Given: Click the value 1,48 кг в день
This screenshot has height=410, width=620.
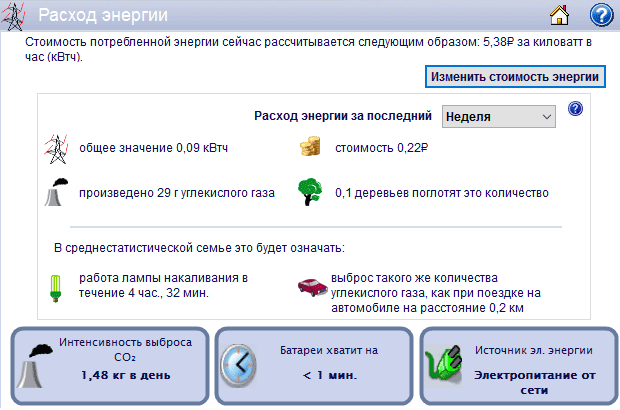Looking at the screenshot, I should [126, 375].
